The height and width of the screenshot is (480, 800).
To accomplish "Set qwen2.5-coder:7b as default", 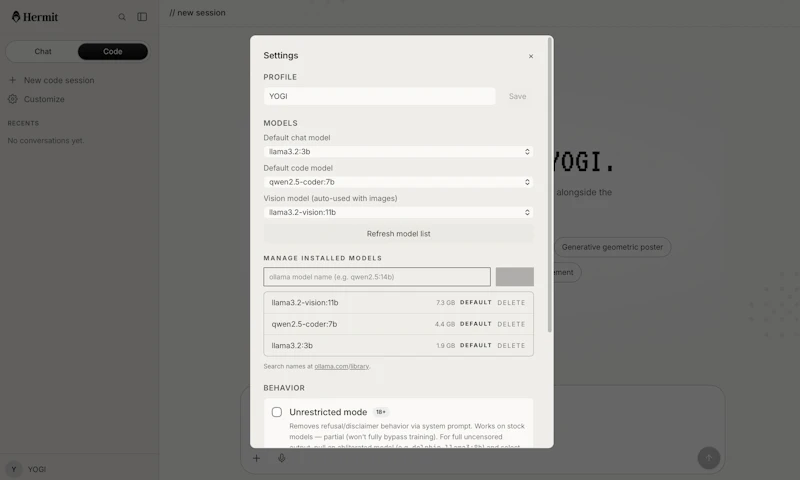I will click(x=476, y=324).
